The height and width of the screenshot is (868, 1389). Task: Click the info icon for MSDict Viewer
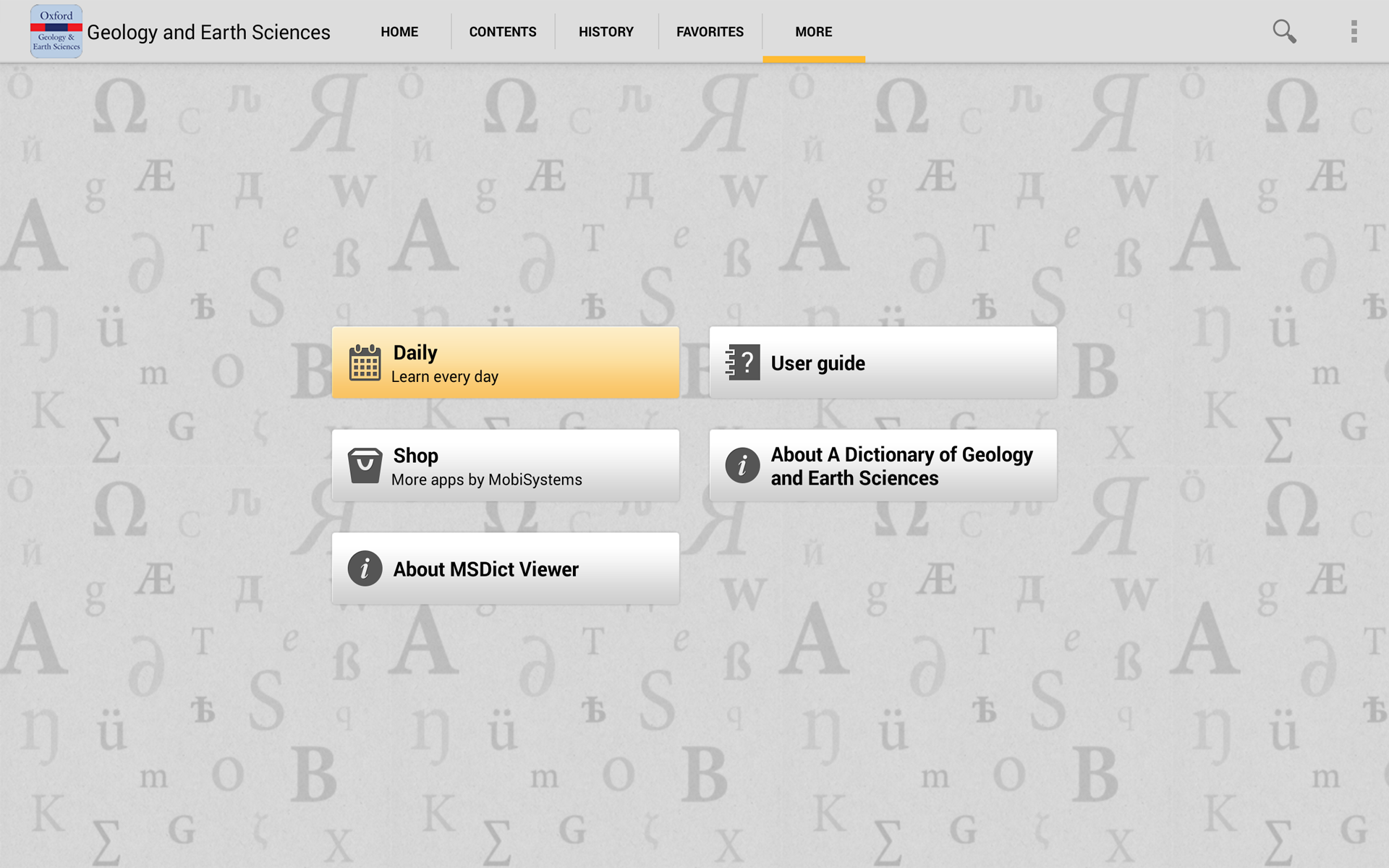(x=365, y=569)
